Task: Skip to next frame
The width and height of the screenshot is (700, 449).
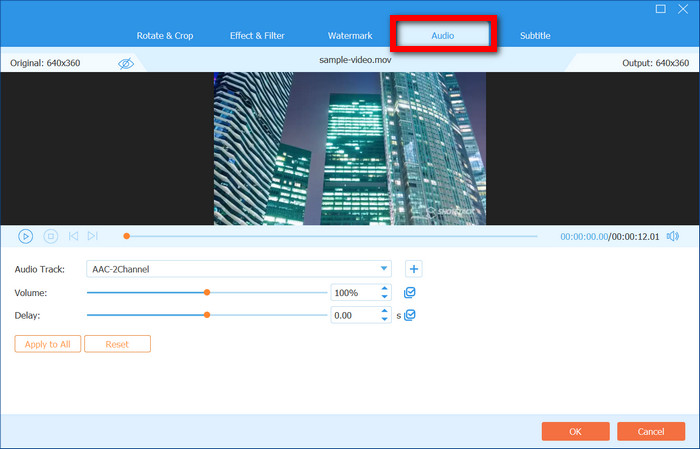Action: coord(92,236)
